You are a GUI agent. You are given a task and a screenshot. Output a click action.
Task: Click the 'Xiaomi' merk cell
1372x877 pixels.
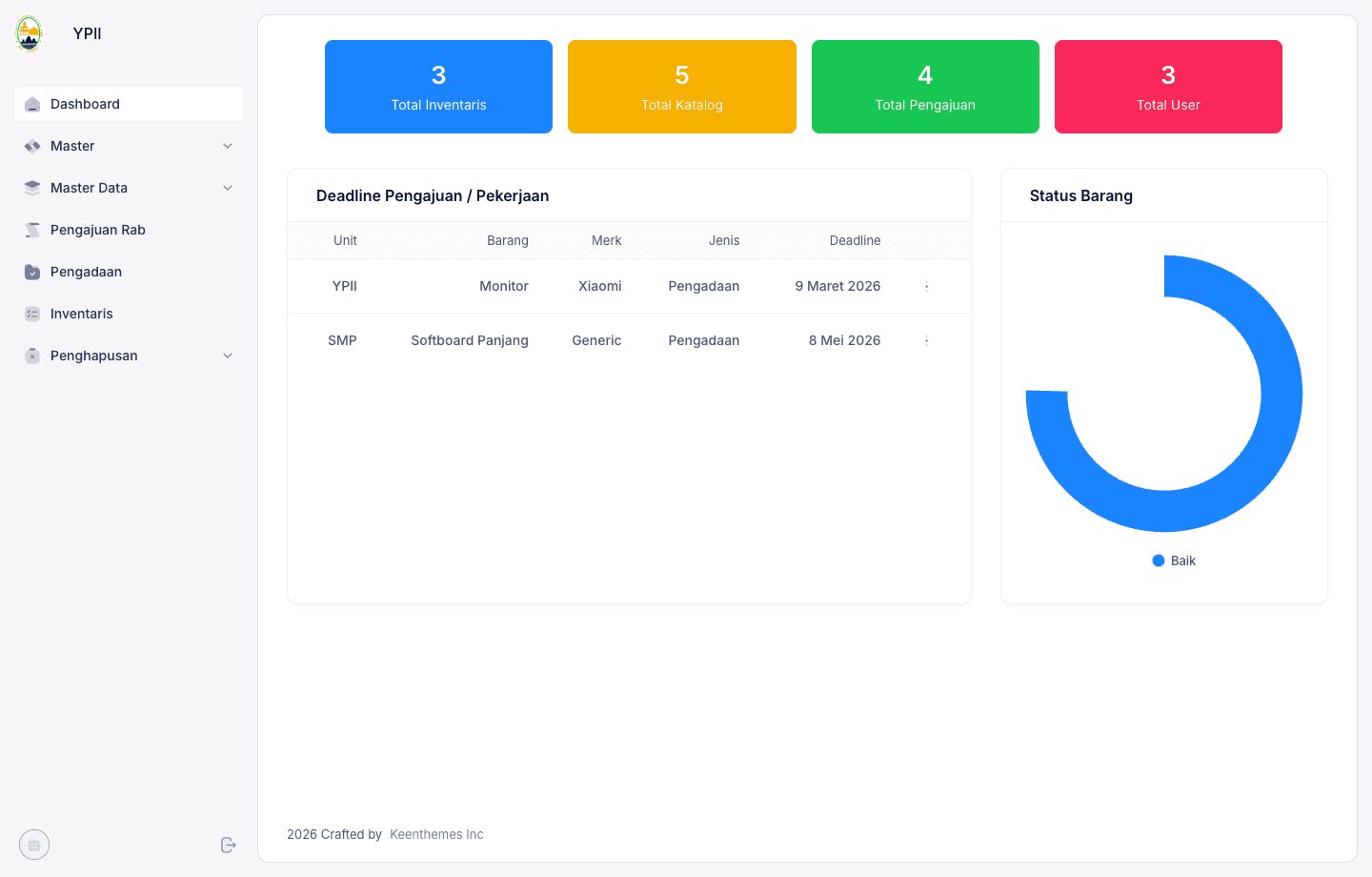pos(600,286)
